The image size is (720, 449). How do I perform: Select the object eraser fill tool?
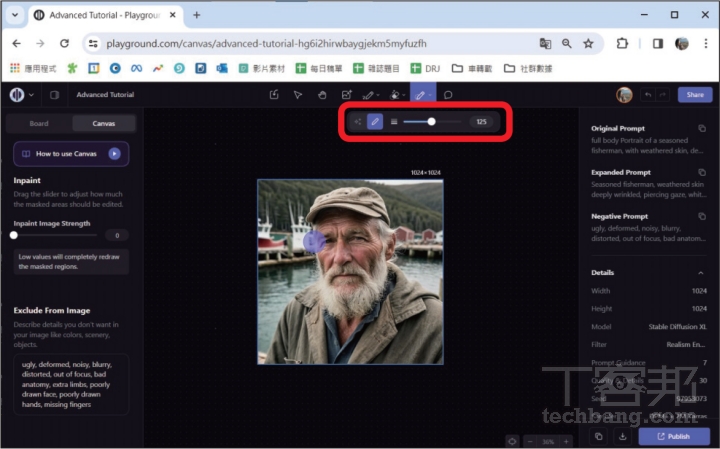pos(394,95)
